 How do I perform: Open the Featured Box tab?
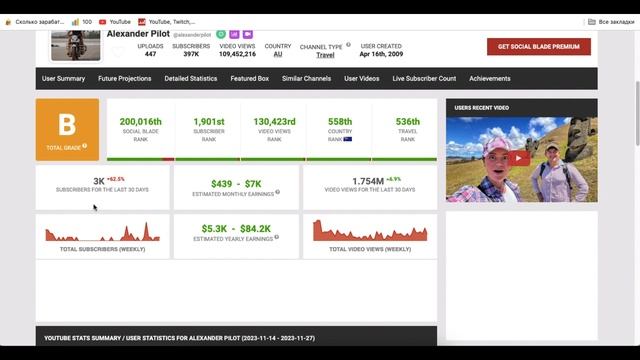coord(249,78)
